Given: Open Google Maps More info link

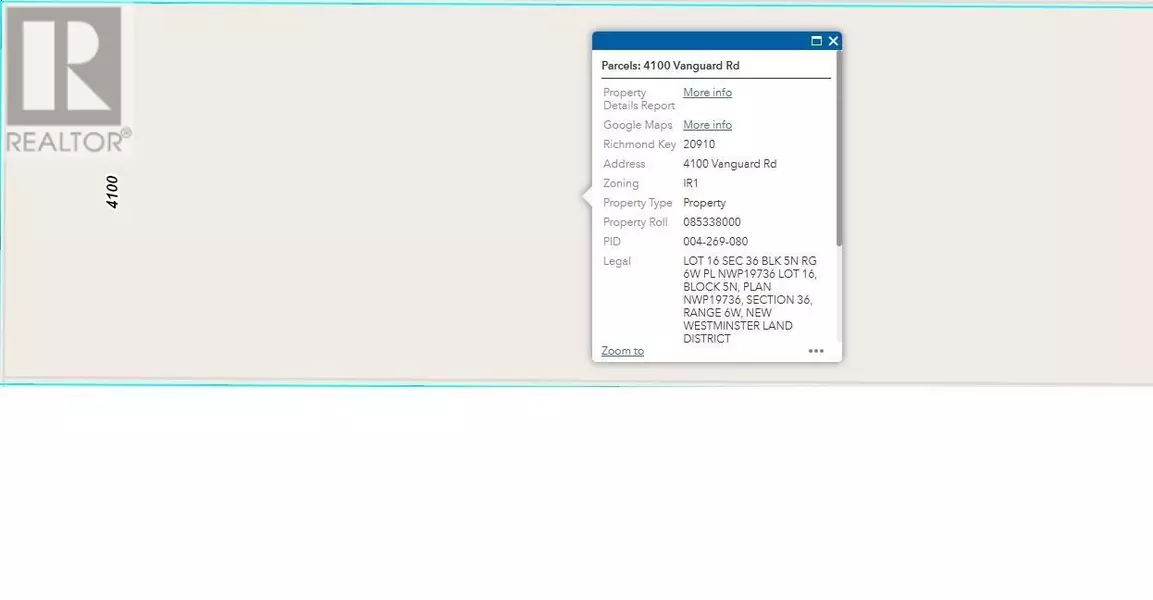Looking at the screenshot, I should [x=707, y=125].
